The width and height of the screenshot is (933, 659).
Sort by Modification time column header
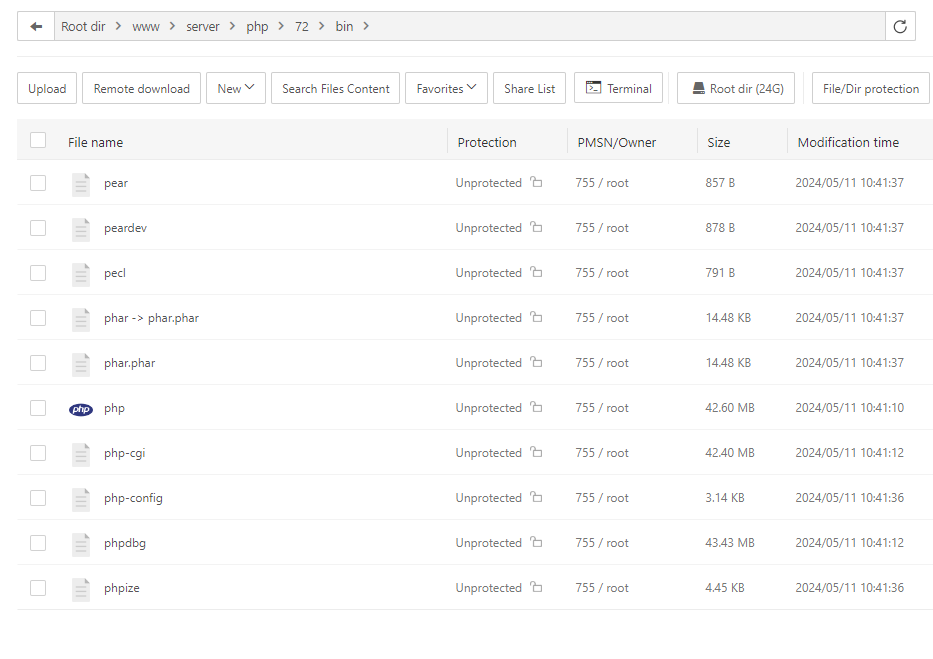click(848, 143)
